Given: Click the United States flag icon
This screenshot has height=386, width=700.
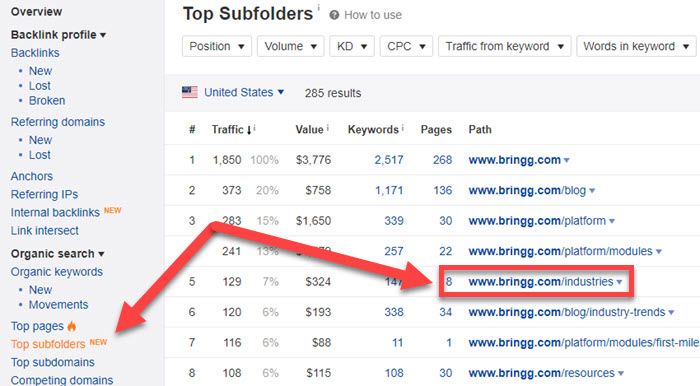Looking at the screenshot, I should coord(190,92).
